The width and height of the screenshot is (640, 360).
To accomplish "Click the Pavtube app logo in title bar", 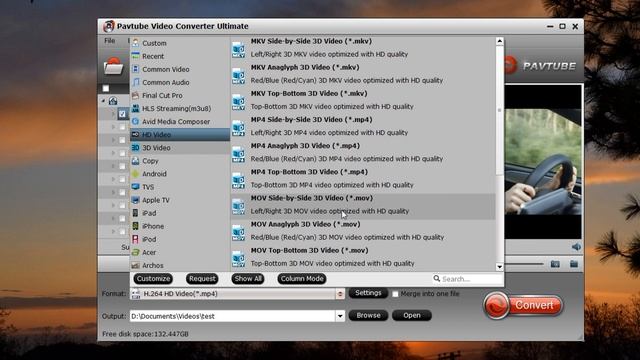I will 109,26.
